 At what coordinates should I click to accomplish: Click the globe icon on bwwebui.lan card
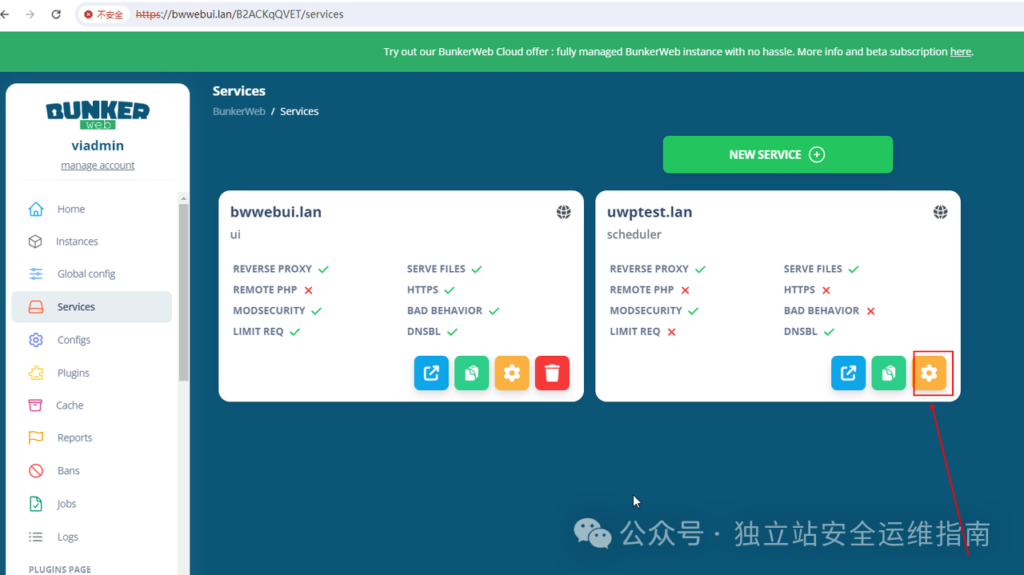564,212
